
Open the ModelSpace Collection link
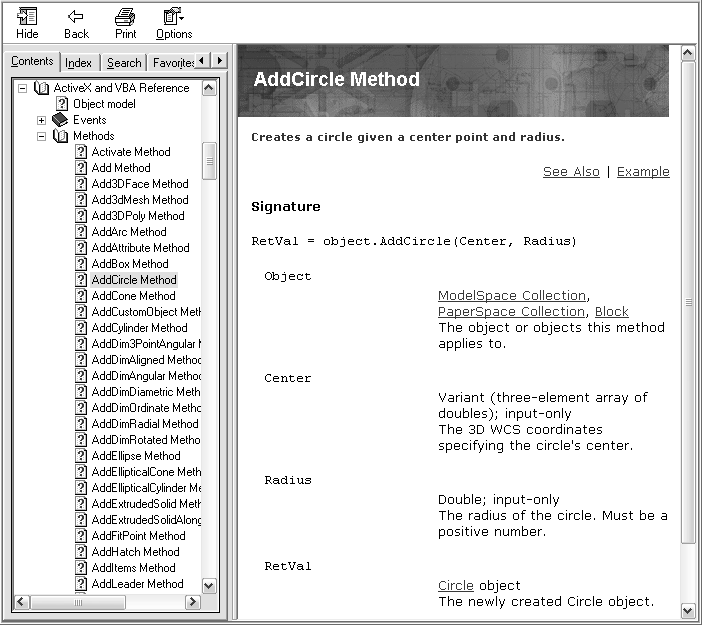512,296
